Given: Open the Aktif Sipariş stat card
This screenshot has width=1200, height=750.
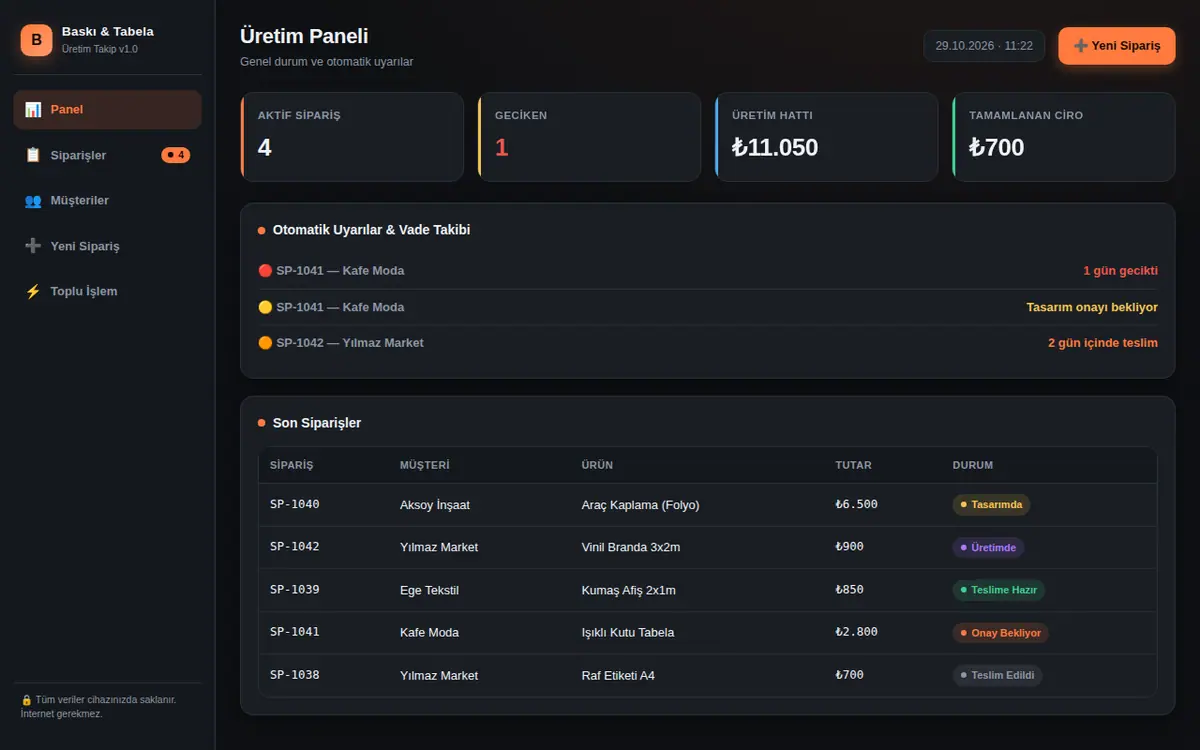Looking at the screenshot, I should point(352,137).
